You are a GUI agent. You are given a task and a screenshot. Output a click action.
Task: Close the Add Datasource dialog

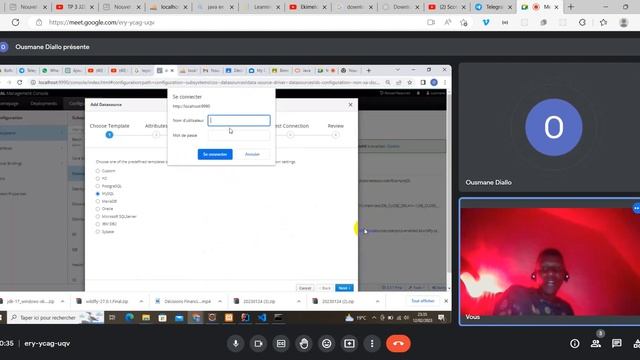350,105
